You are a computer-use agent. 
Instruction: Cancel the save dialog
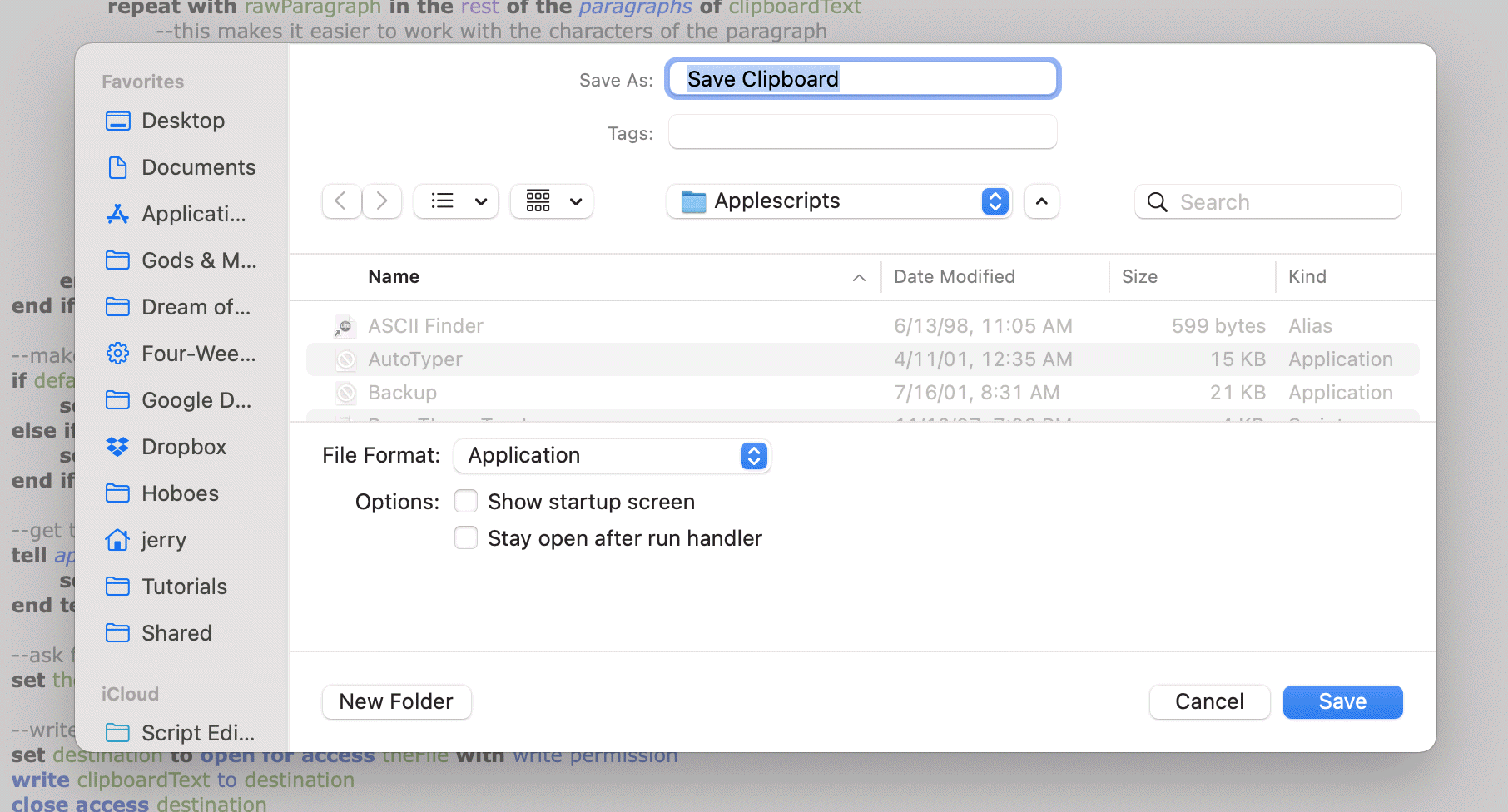[x=1209, y=702]
